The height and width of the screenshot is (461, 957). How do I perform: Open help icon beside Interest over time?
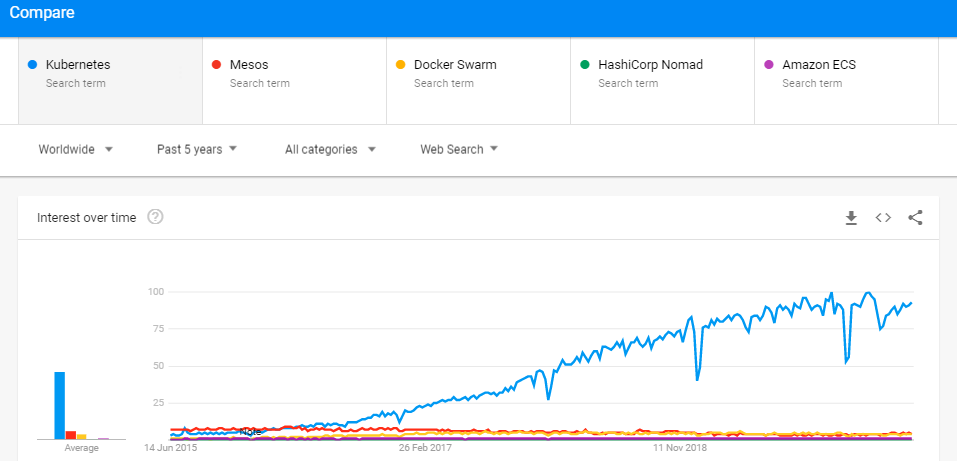(x=156, y=217)
